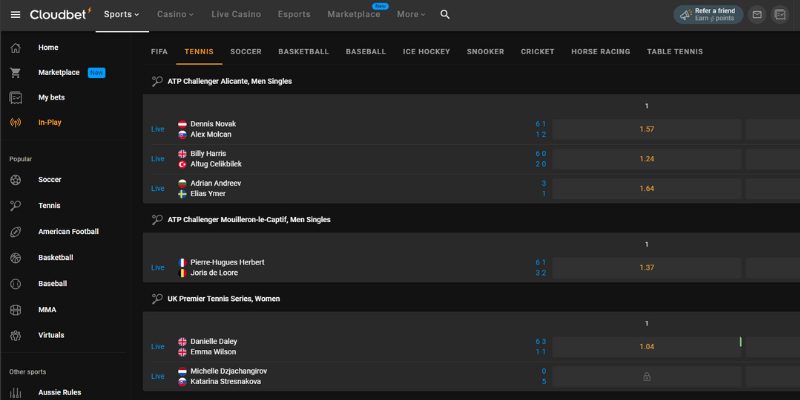Click the American Football icon
800x400 pixels.
(x=16, y=232)
